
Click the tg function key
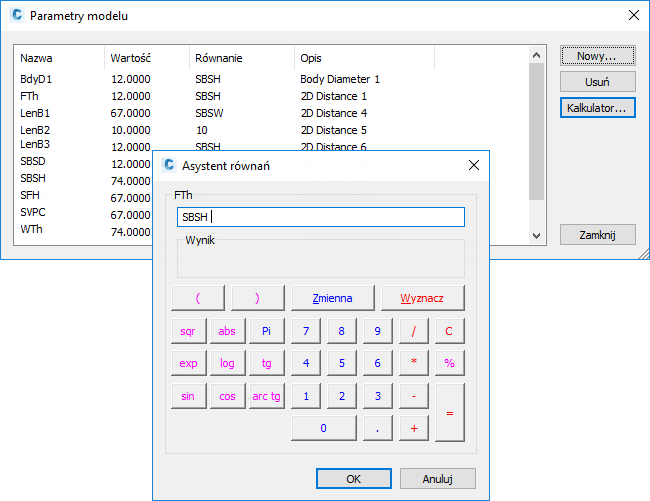tap(267, 363)
